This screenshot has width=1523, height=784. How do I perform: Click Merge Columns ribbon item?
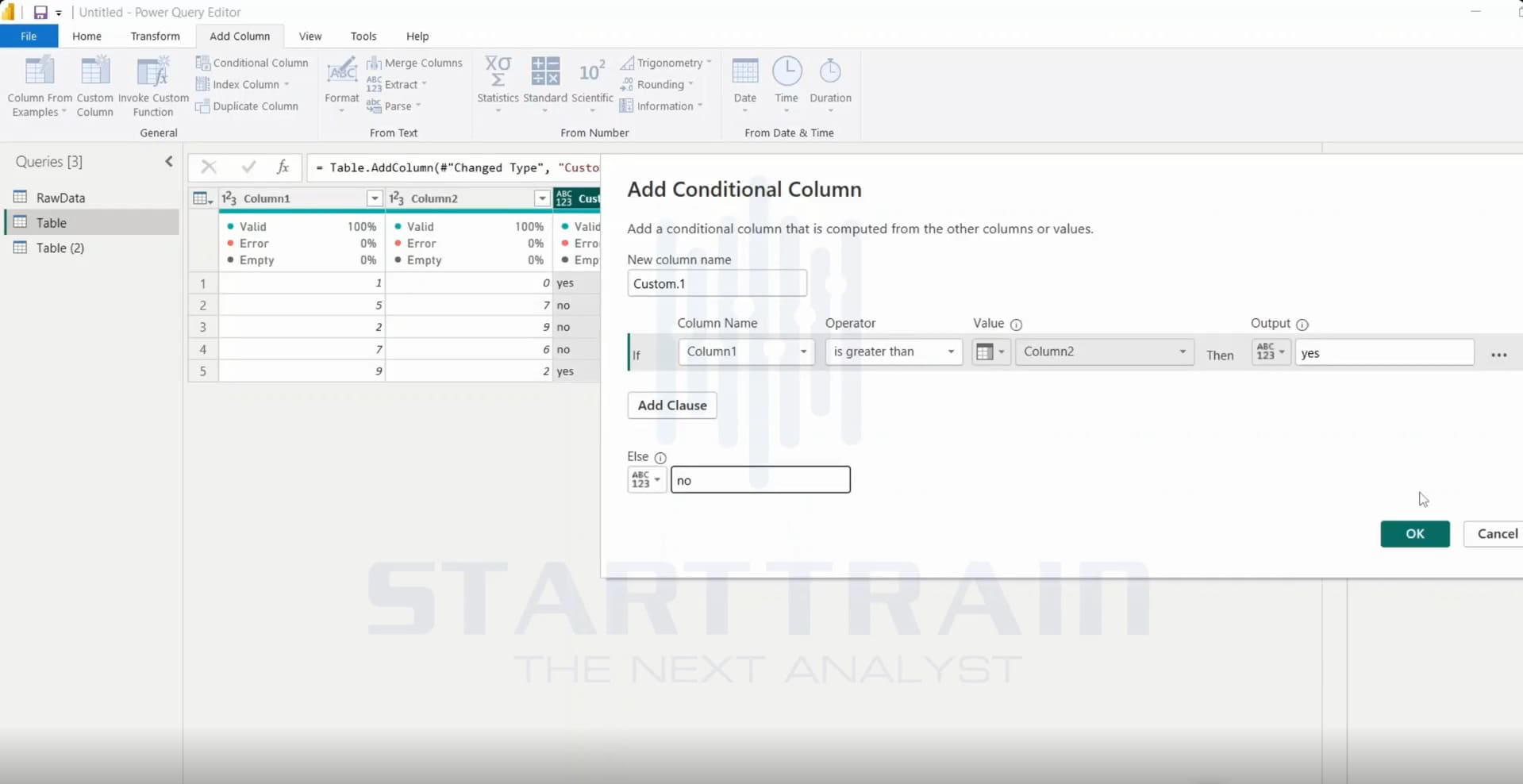click(x=414, y=63)
